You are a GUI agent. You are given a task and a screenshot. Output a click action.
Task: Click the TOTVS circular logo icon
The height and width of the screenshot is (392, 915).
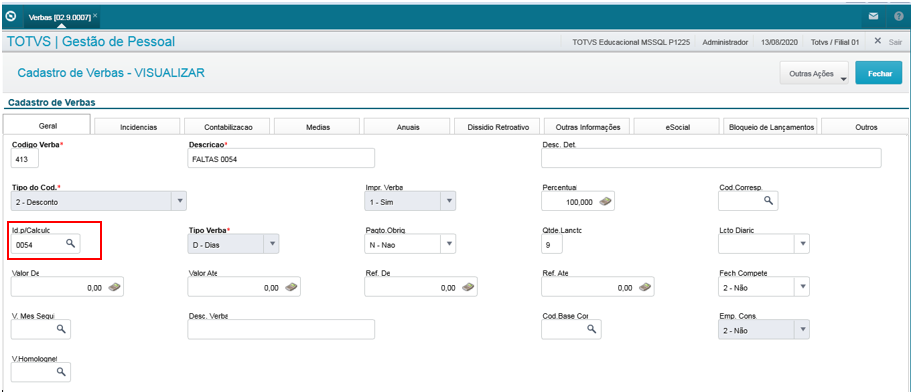coord(11,17)
